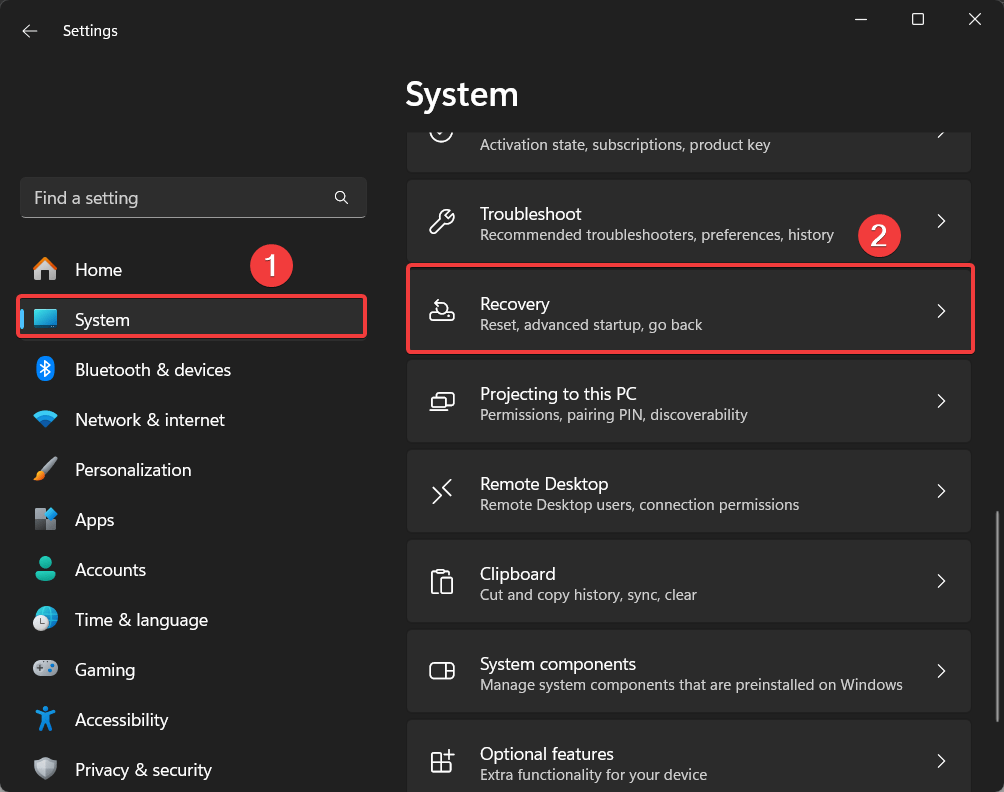Open Apps settings category

point(95,521)
